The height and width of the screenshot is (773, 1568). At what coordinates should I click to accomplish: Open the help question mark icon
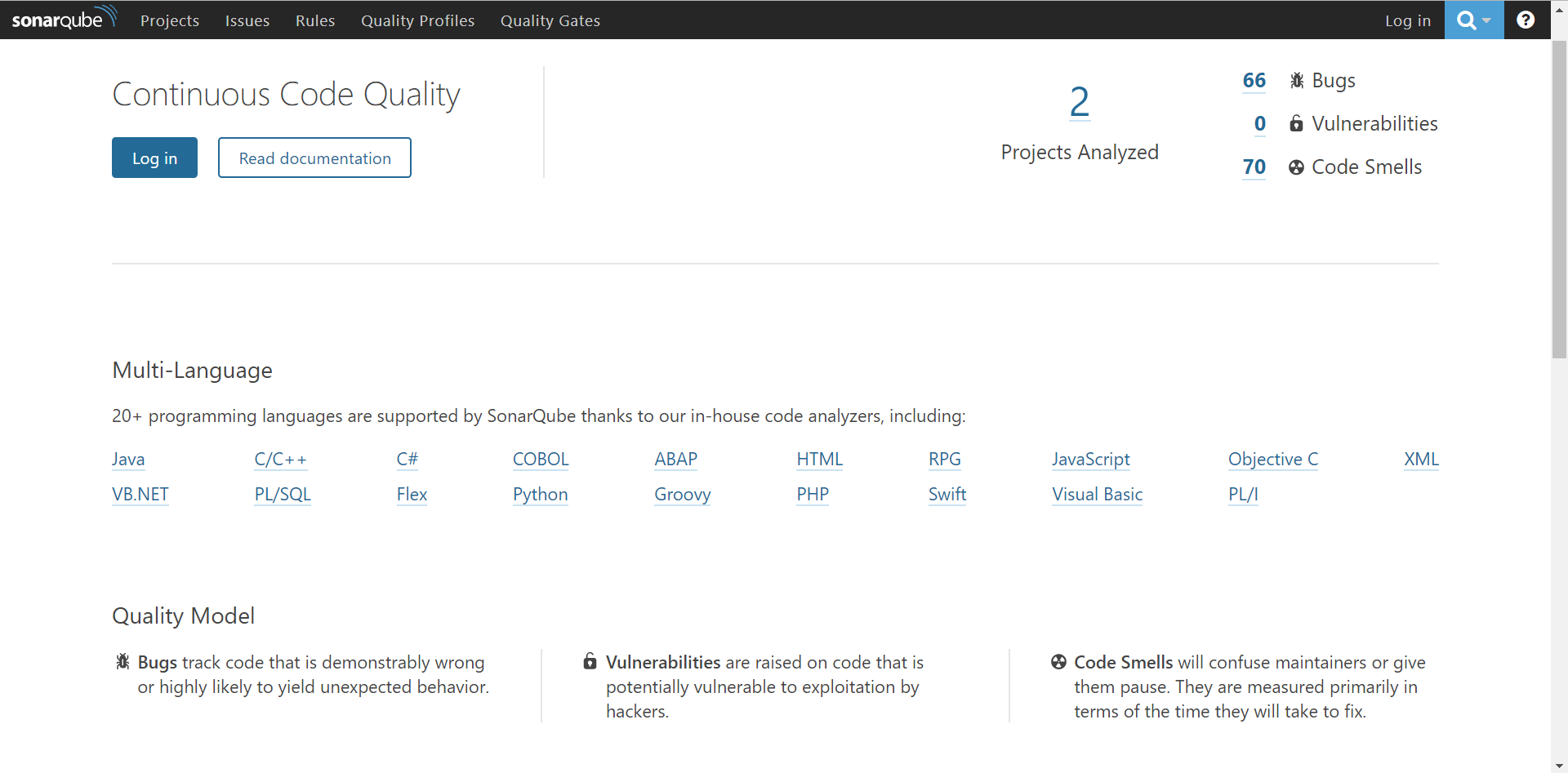(1526, 20)
